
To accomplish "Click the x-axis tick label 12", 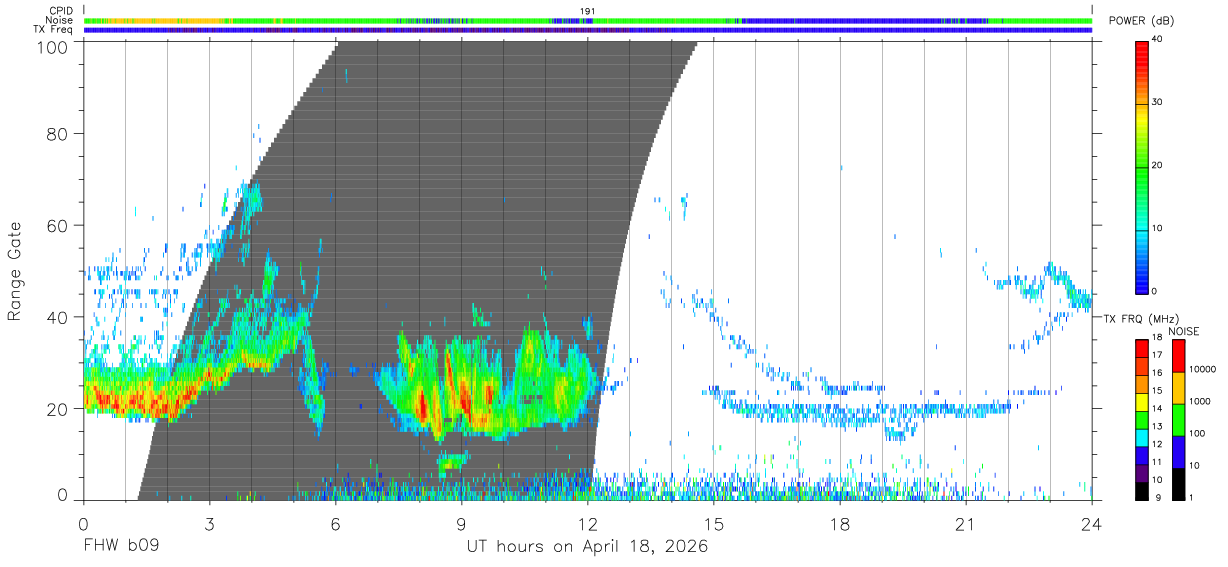I will tap(587, 523).
